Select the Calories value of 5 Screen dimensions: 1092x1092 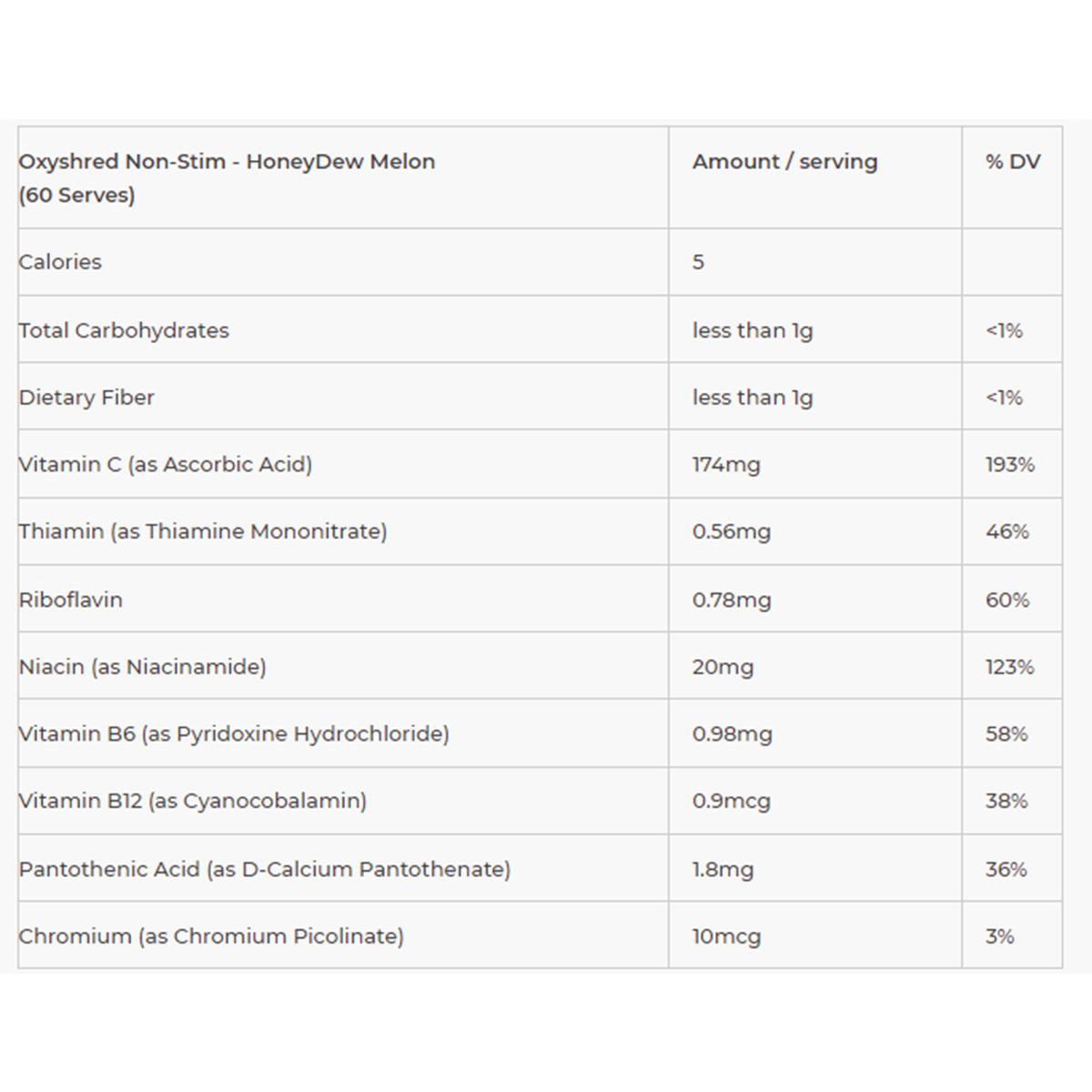point(698,262)
